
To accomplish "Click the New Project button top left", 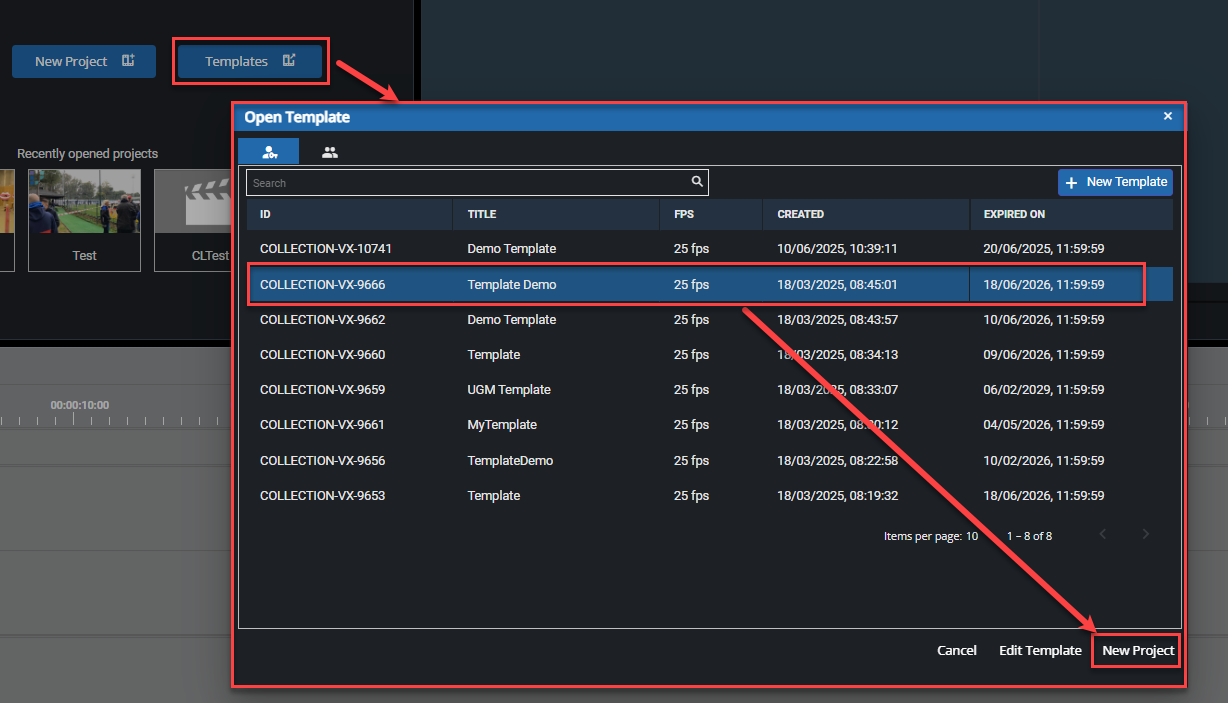I will 84,62.
